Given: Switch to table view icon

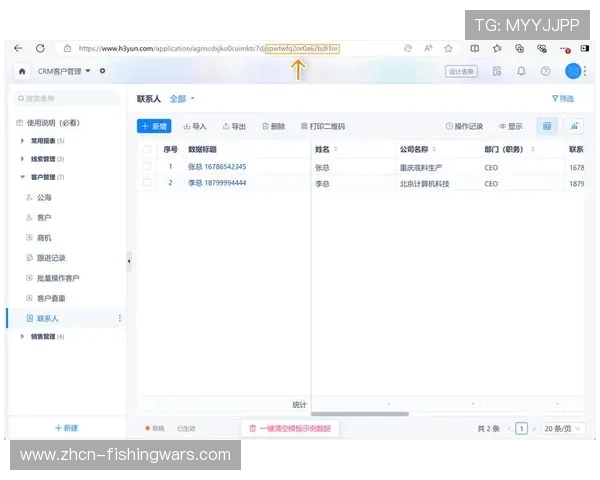Looking at the screenshot, I should click(547, 126).
